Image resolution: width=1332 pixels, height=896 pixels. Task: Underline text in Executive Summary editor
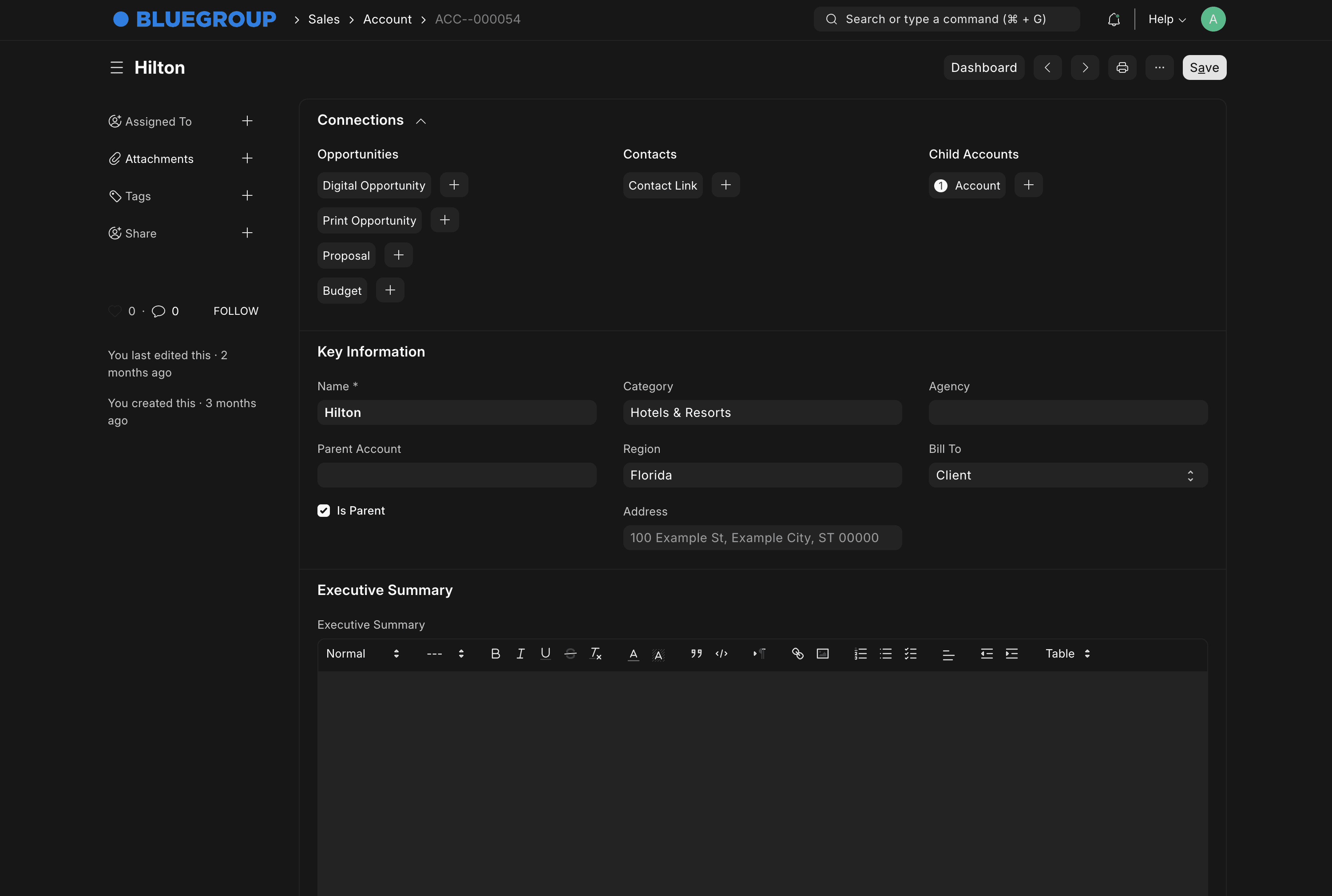(546, 654)
